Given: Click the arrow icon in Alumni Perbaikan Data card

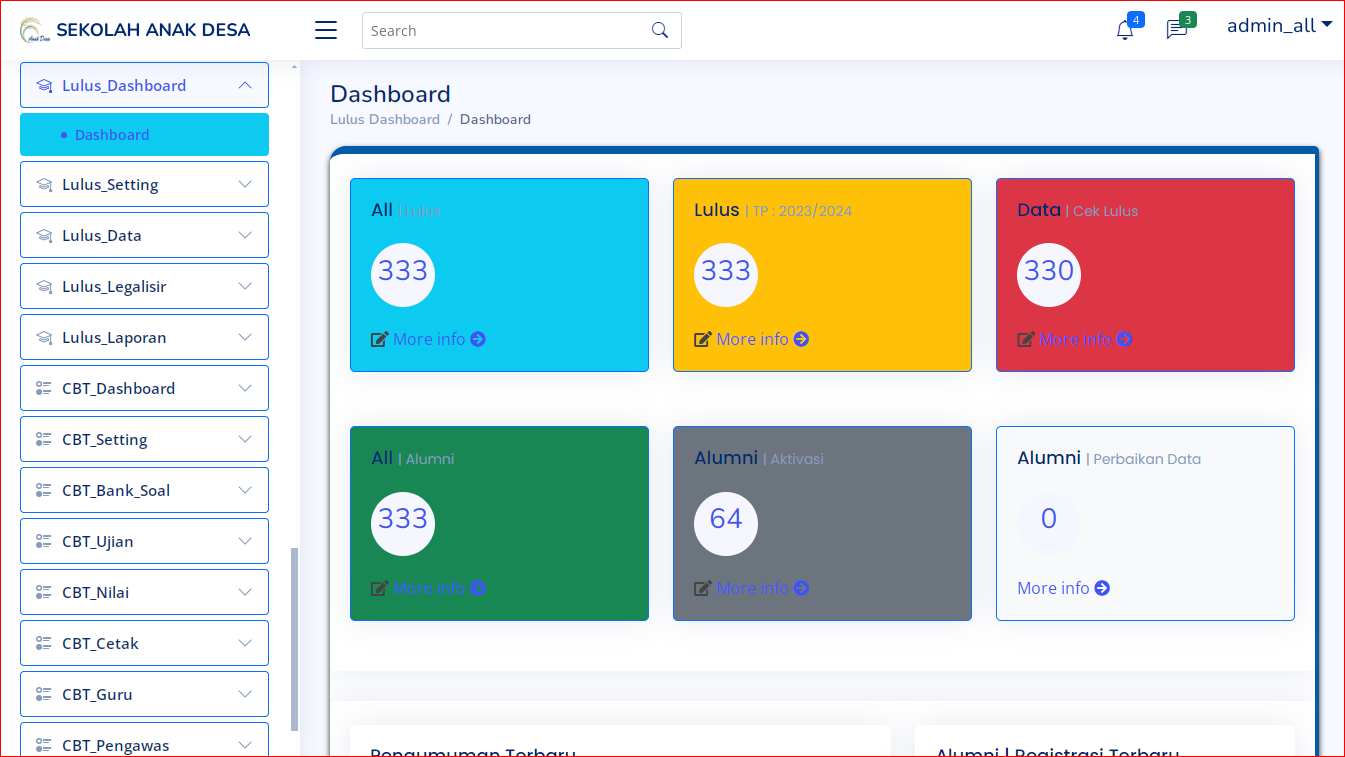Looking at the screenshot, I should pyautogui.click(x=1102, y=588).
